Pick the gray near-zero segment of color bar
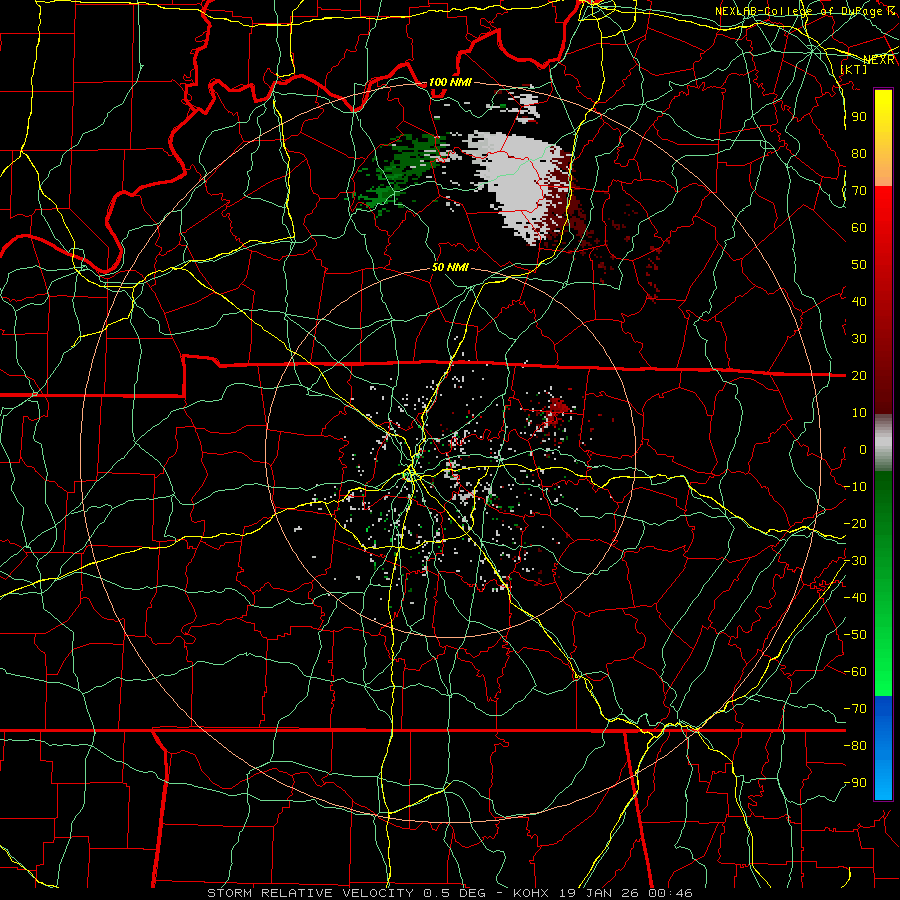The width and height of the screenshot is (900, 900). (883, 443)
